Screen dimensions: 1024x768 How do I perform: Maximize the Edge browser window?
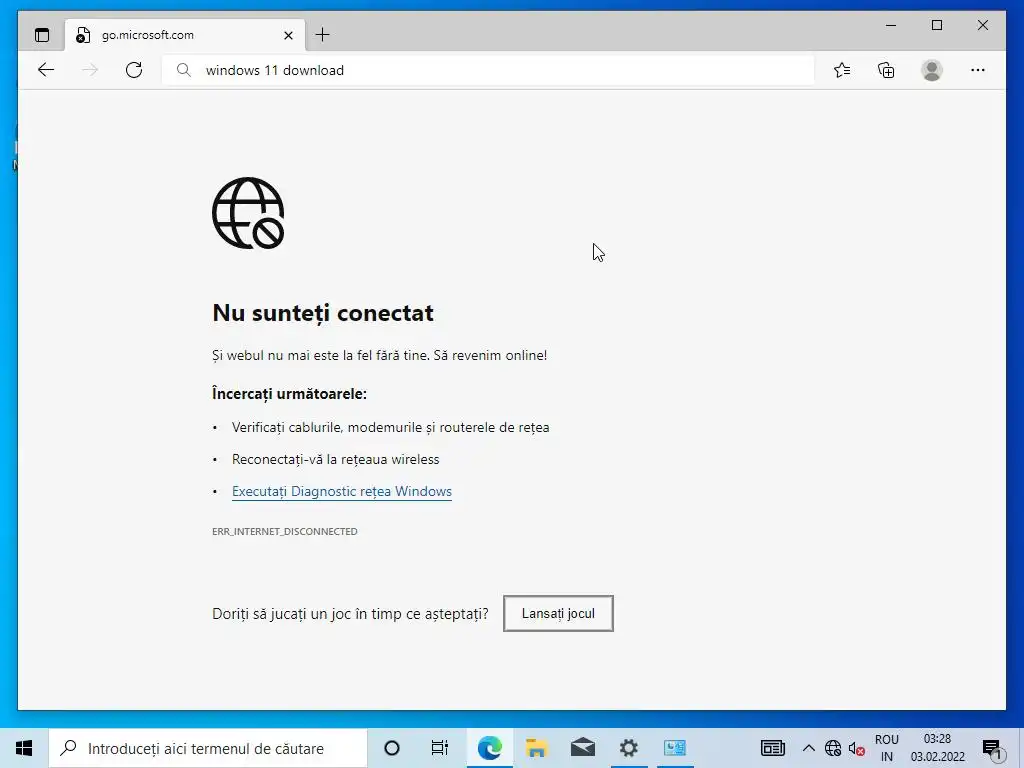tap(936, 25)
